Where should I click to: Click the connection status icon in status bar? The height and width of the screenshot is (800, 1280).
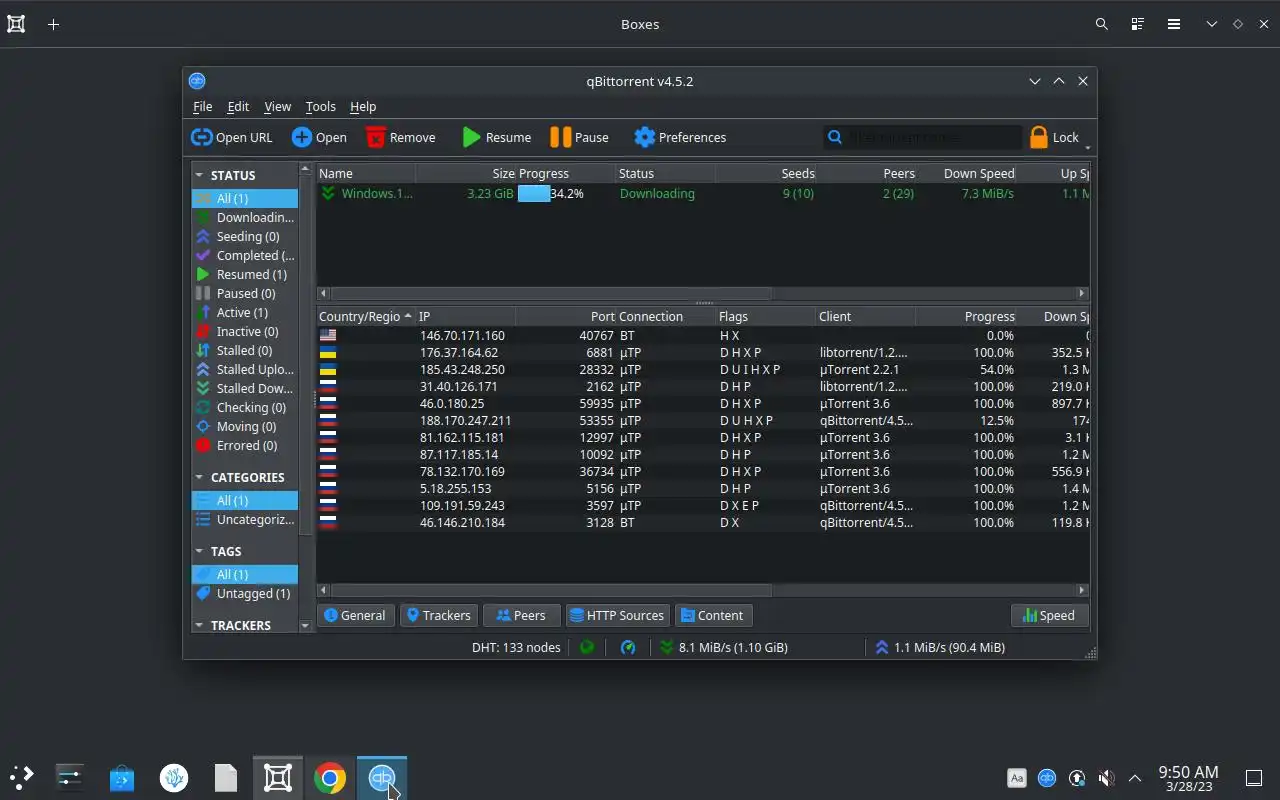(x=587, y=647)
